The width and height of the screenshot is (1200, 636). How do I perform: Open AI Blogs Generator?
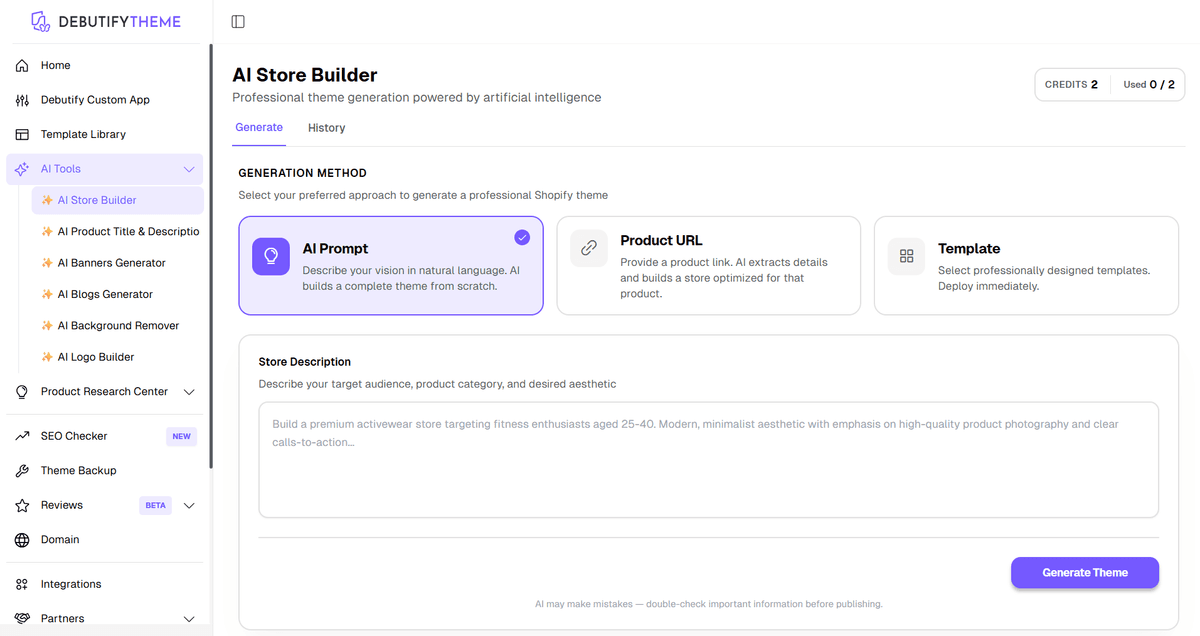118,294
